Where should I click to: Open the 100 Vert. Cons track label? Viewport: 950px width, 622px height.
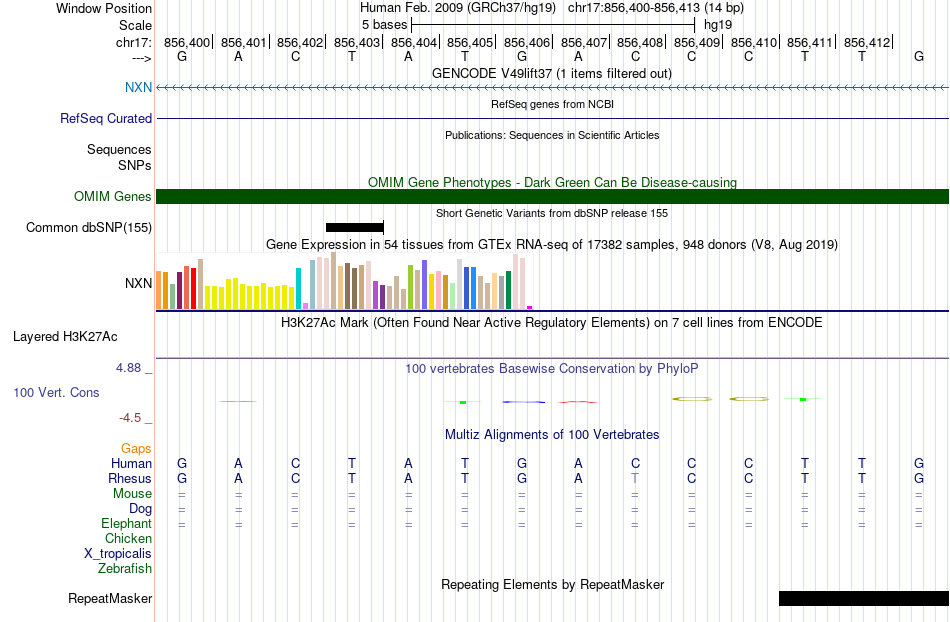click(56, 392)
